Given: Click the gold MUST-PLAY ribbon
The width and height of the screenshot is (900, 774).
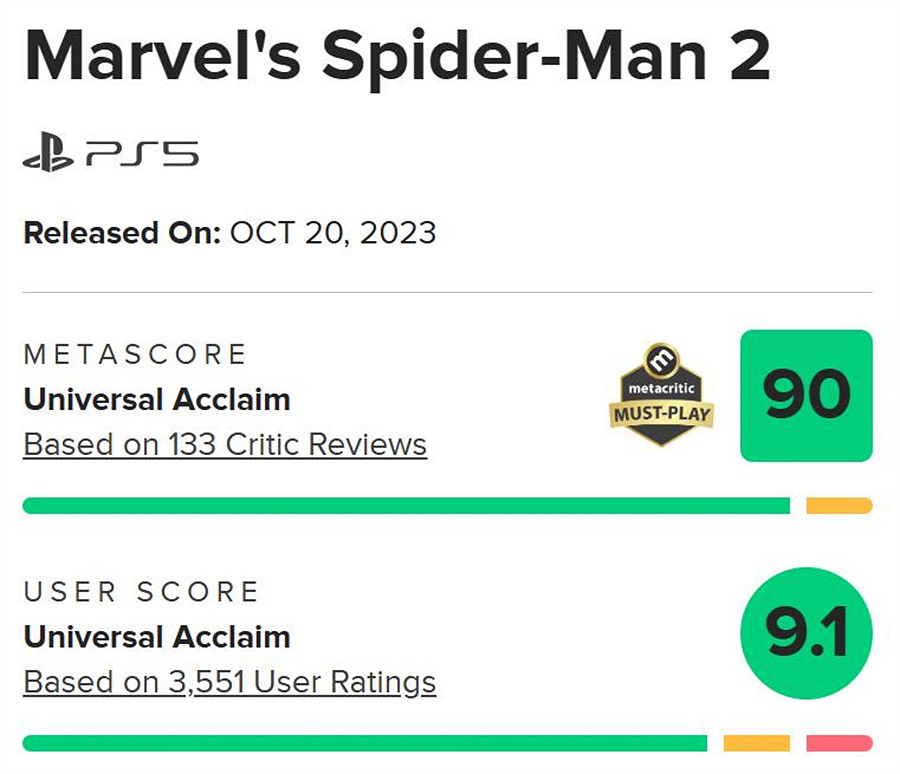Looking at the screenshot, I should tap(661, 412).
